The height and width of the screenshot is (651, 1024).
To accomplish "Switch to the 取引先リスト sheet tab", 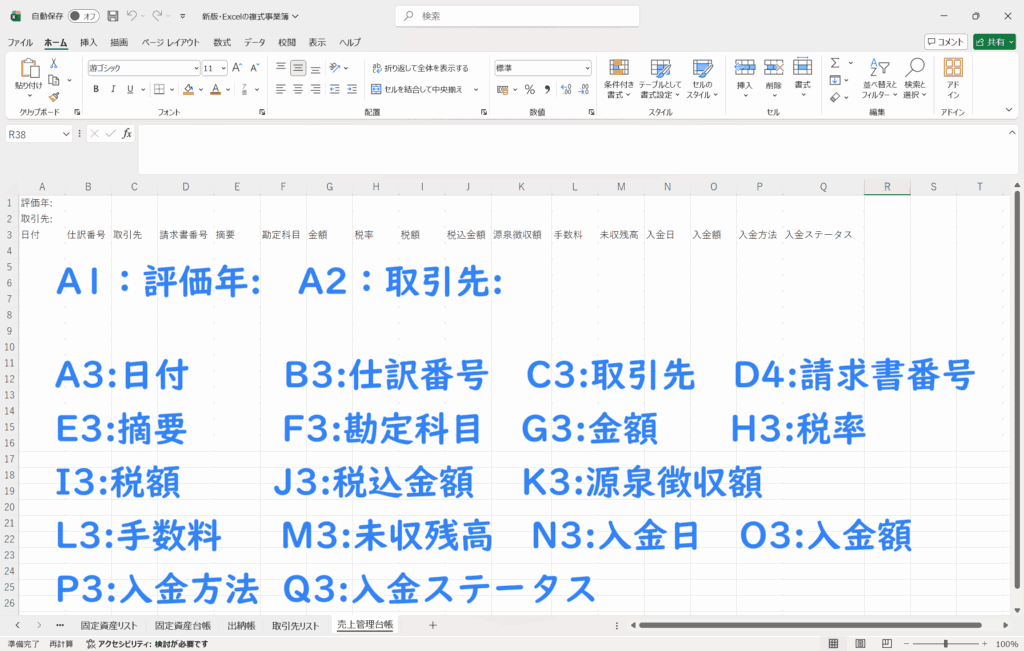I will click(295, 625).
